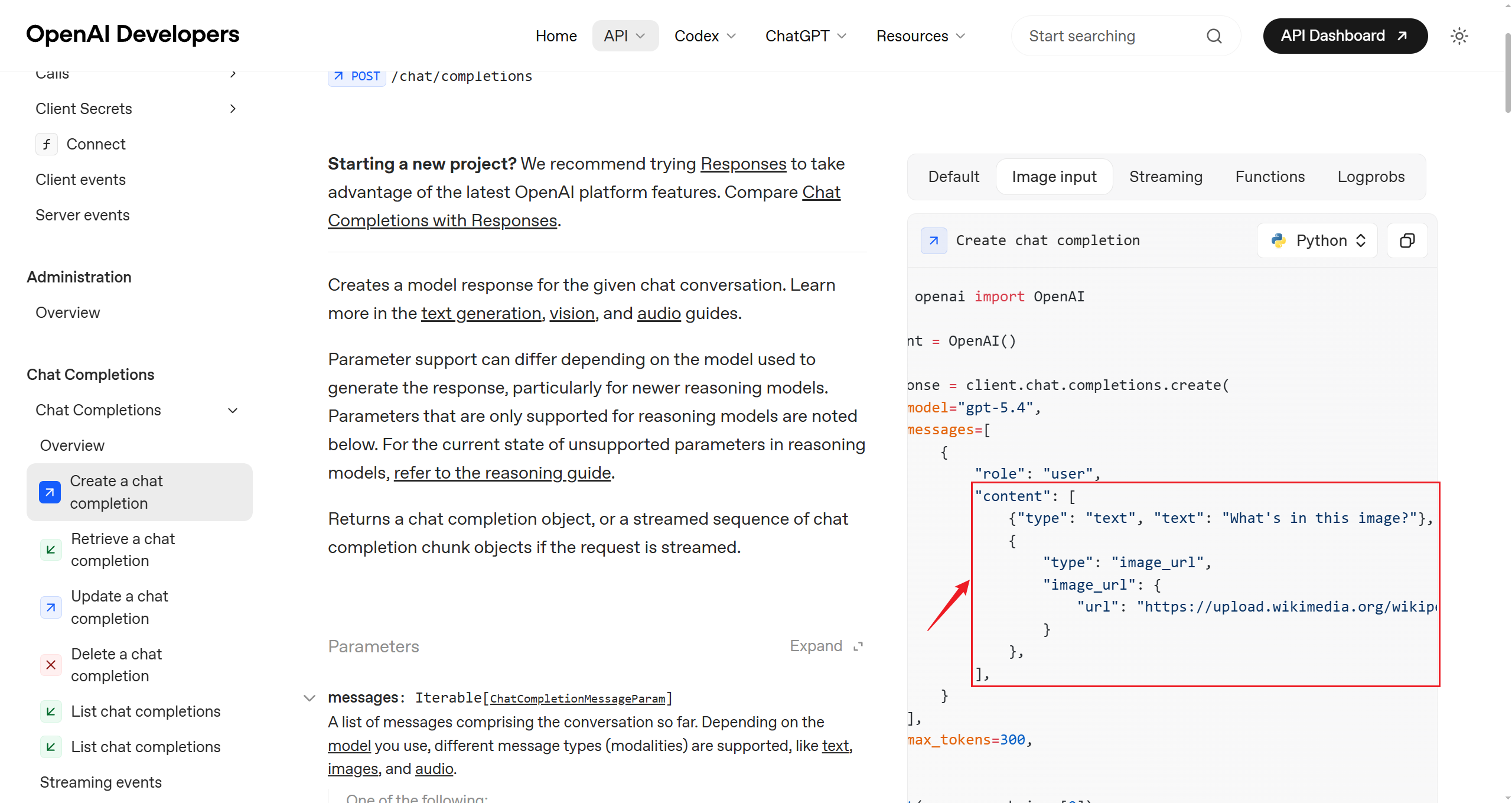Click the blue icon for Create a chat completion
The height and width of the screenshot is (803, 1512).
tap(50, 492)
